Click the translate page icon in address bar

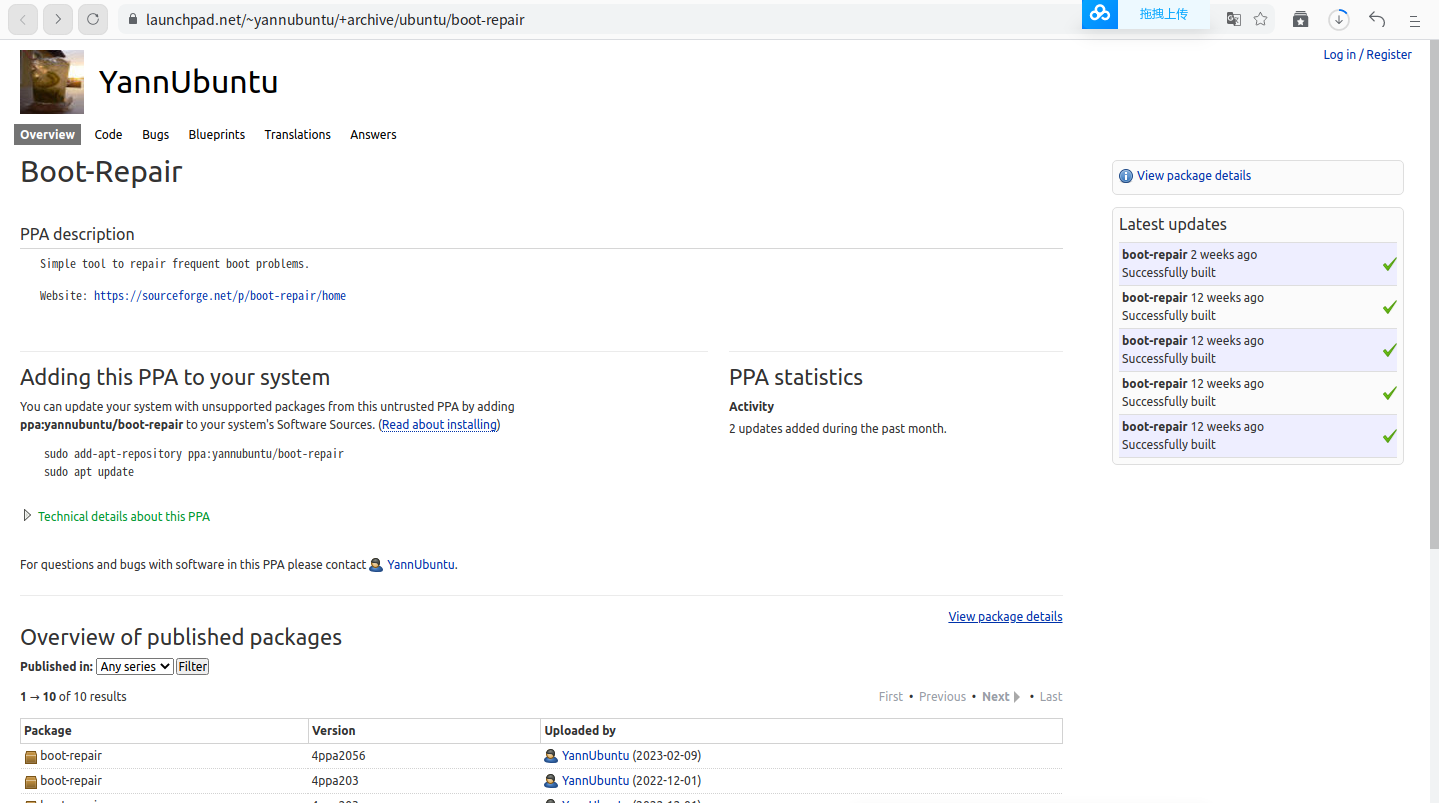tap(1234, 19)
